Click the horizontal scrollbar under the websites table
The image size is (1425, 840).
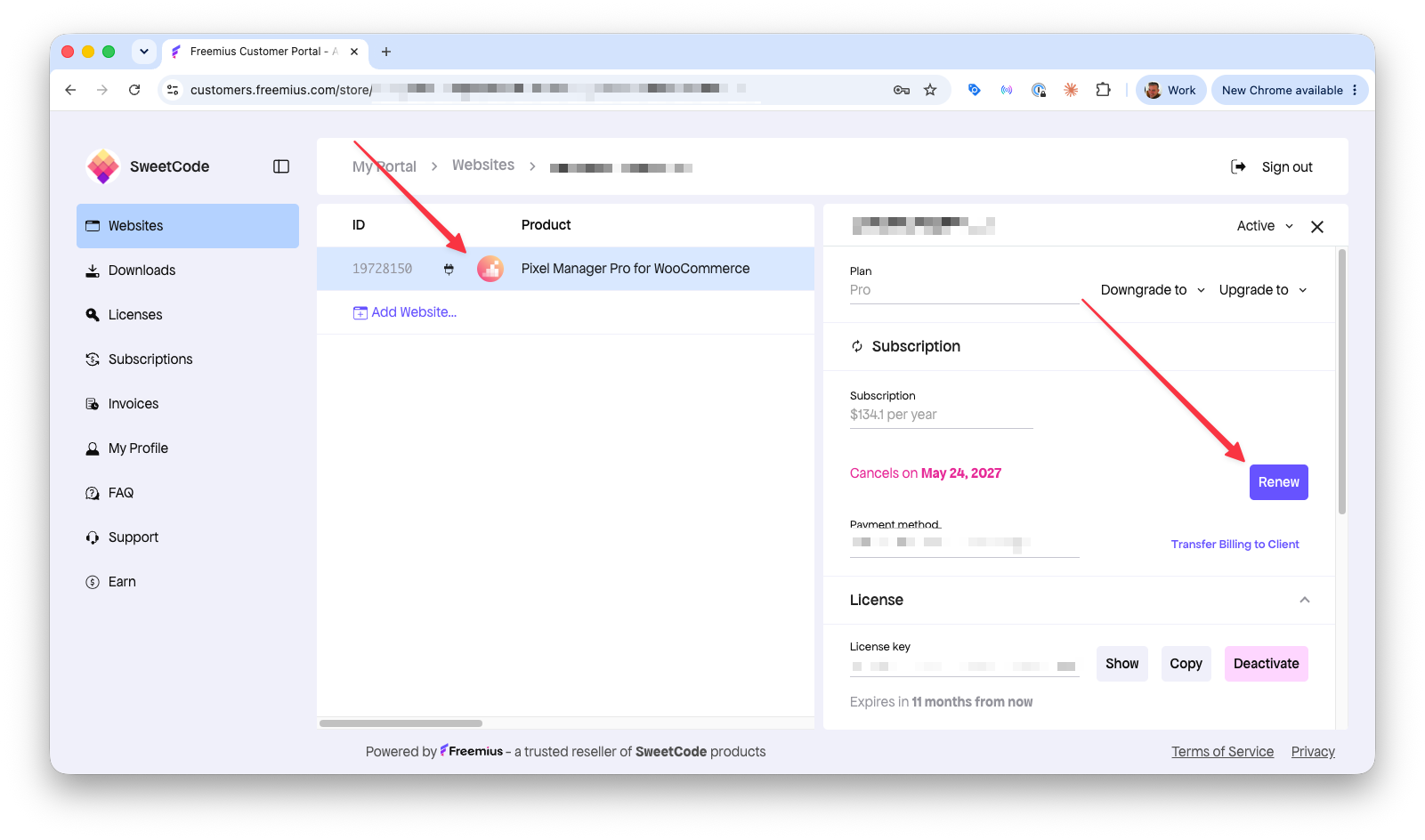point(401,723)
